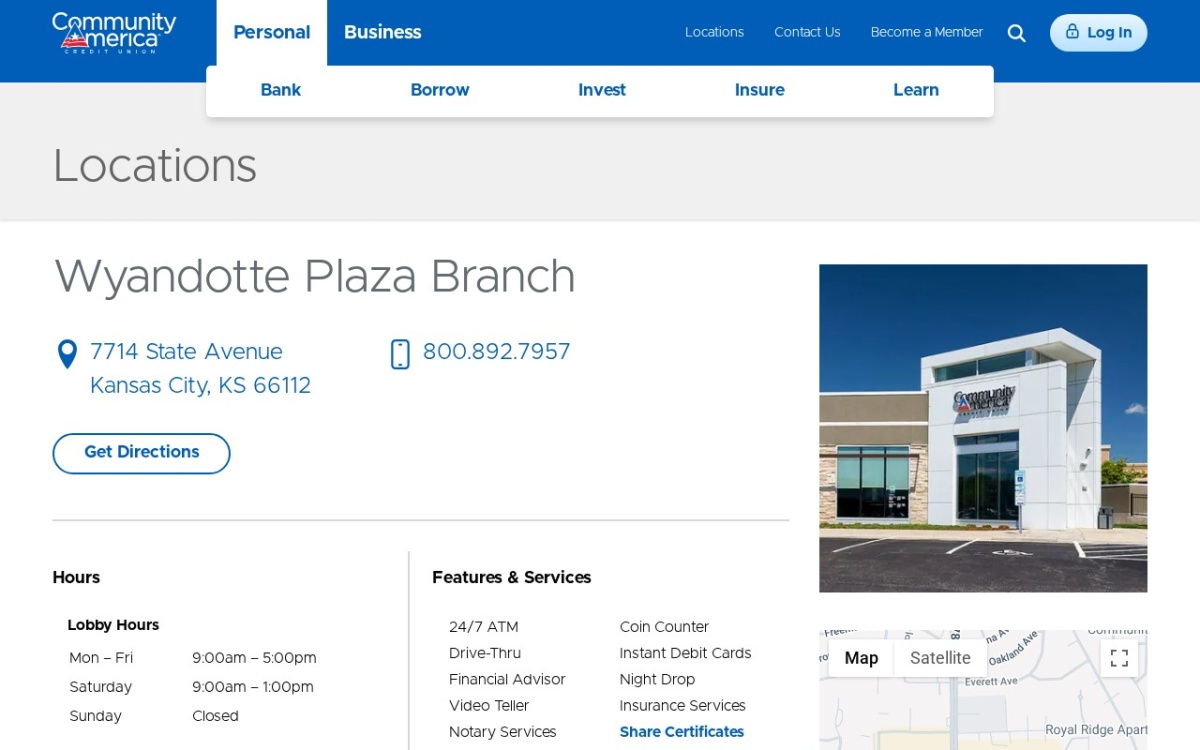Open the Borrow menu

(x=440, y=90)
